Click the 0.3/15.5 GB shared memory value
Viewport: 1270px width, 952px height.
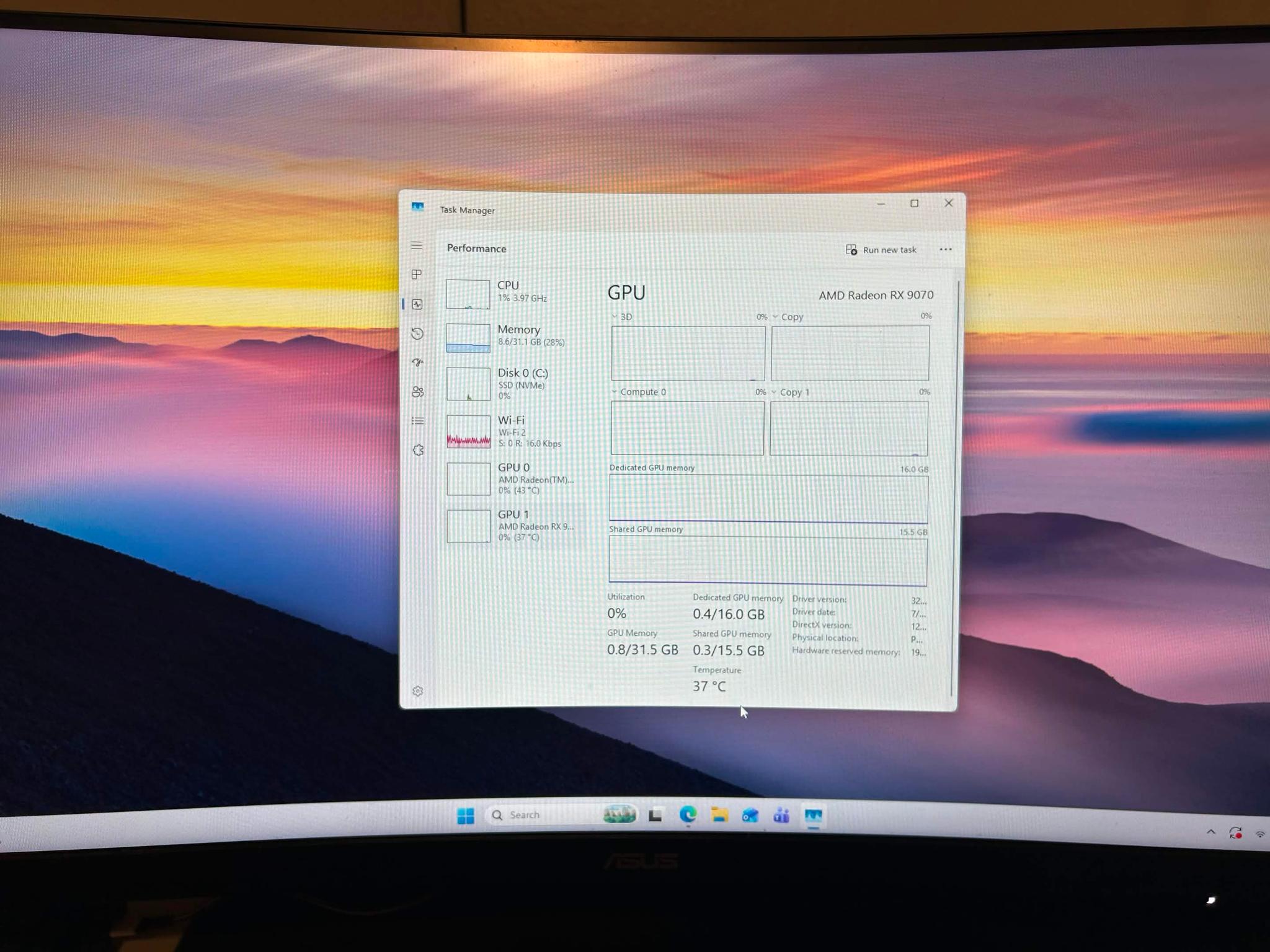729,650
